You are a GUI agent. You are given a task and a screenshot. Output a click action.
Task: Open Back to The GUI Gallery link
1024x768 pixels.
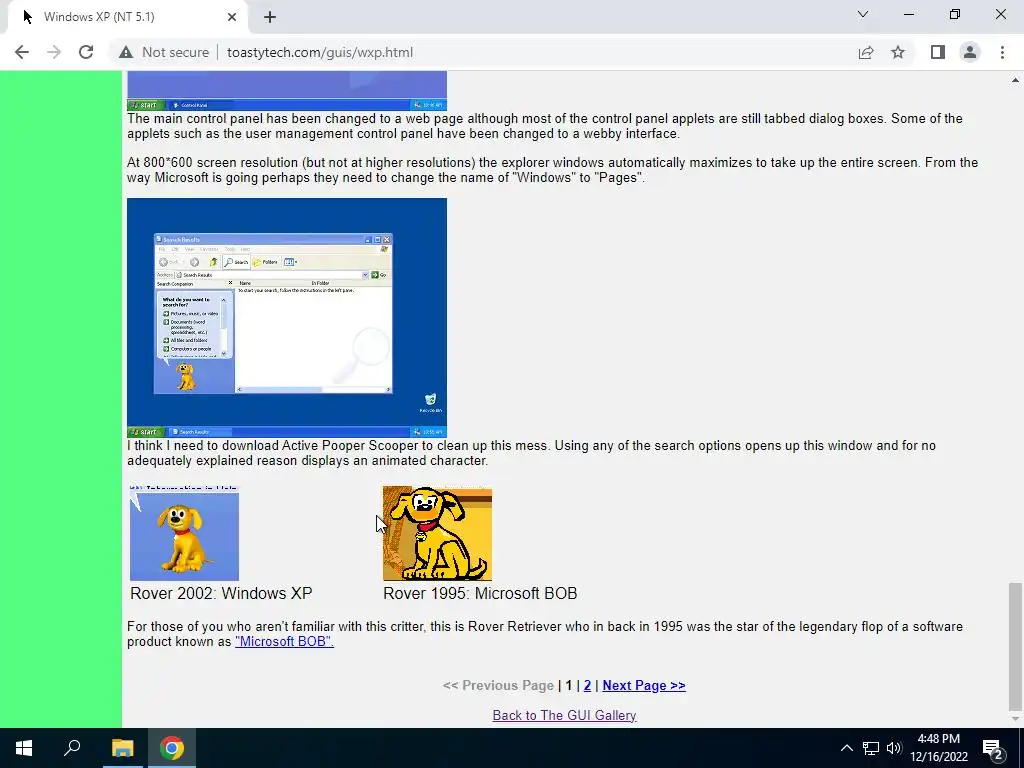(x=564, y=715)
